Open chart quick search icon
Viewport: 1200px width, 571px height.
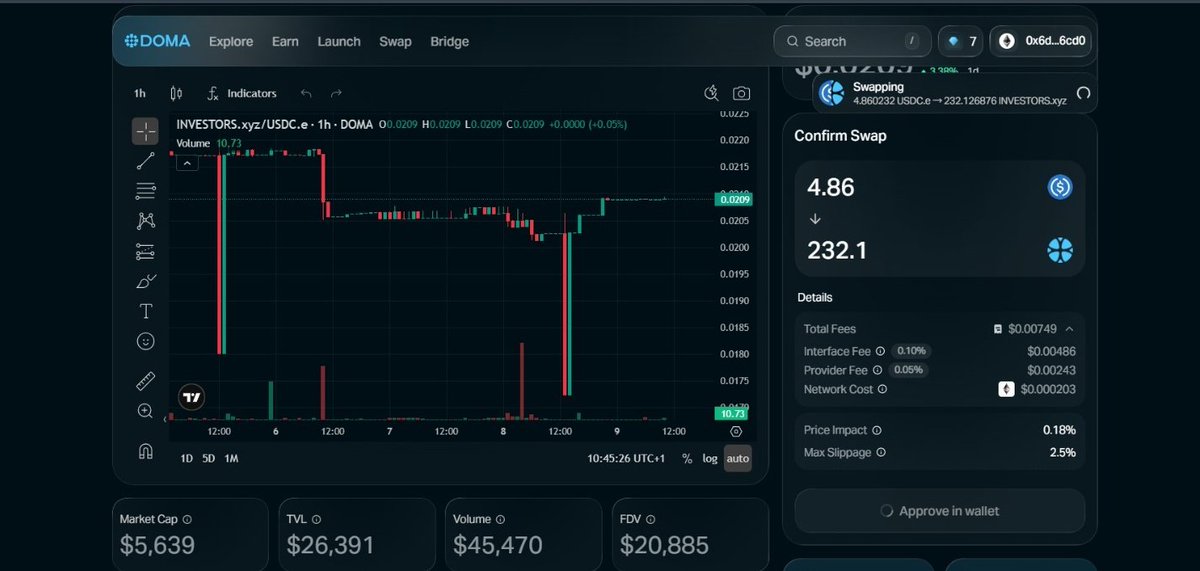click(x=712, y=93)
